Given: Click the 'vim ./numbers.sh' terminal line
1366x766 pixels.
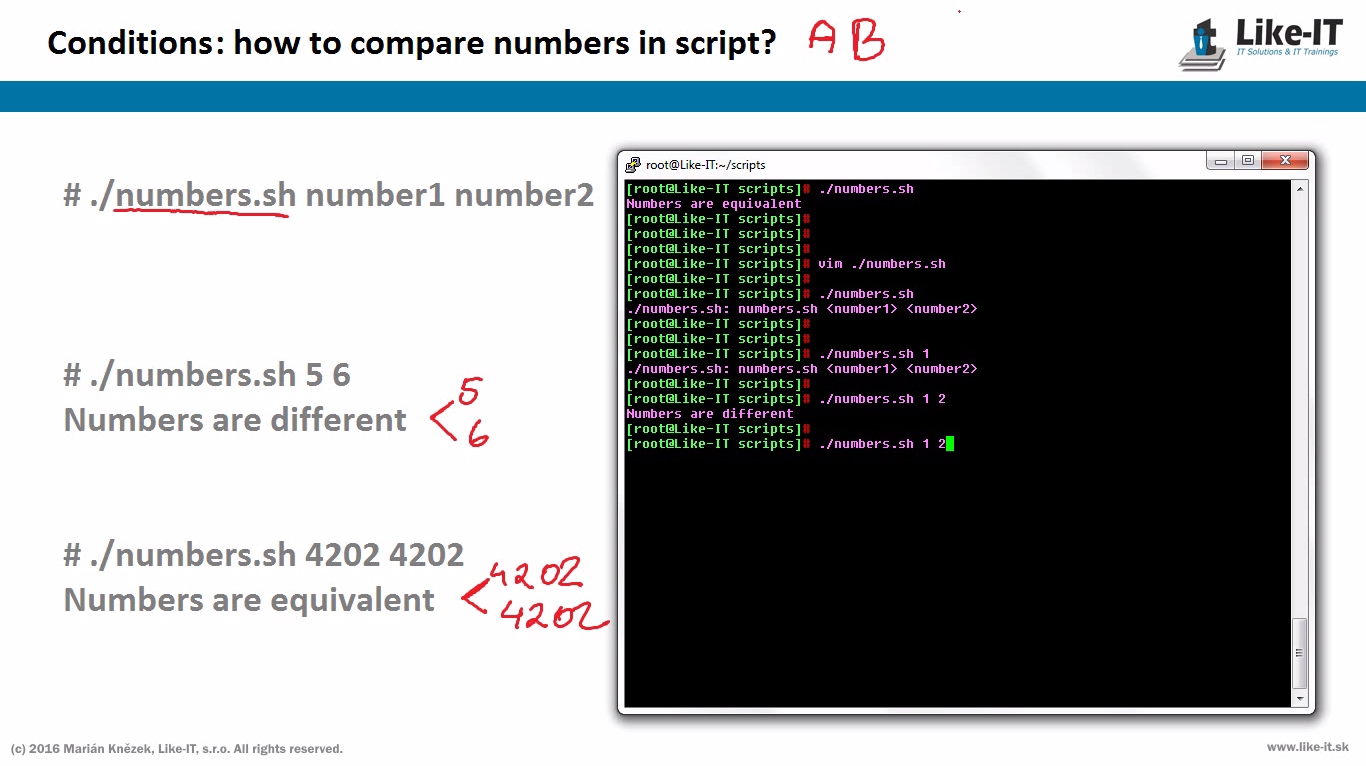Looking at the screenshot, I should coord(881,264).
